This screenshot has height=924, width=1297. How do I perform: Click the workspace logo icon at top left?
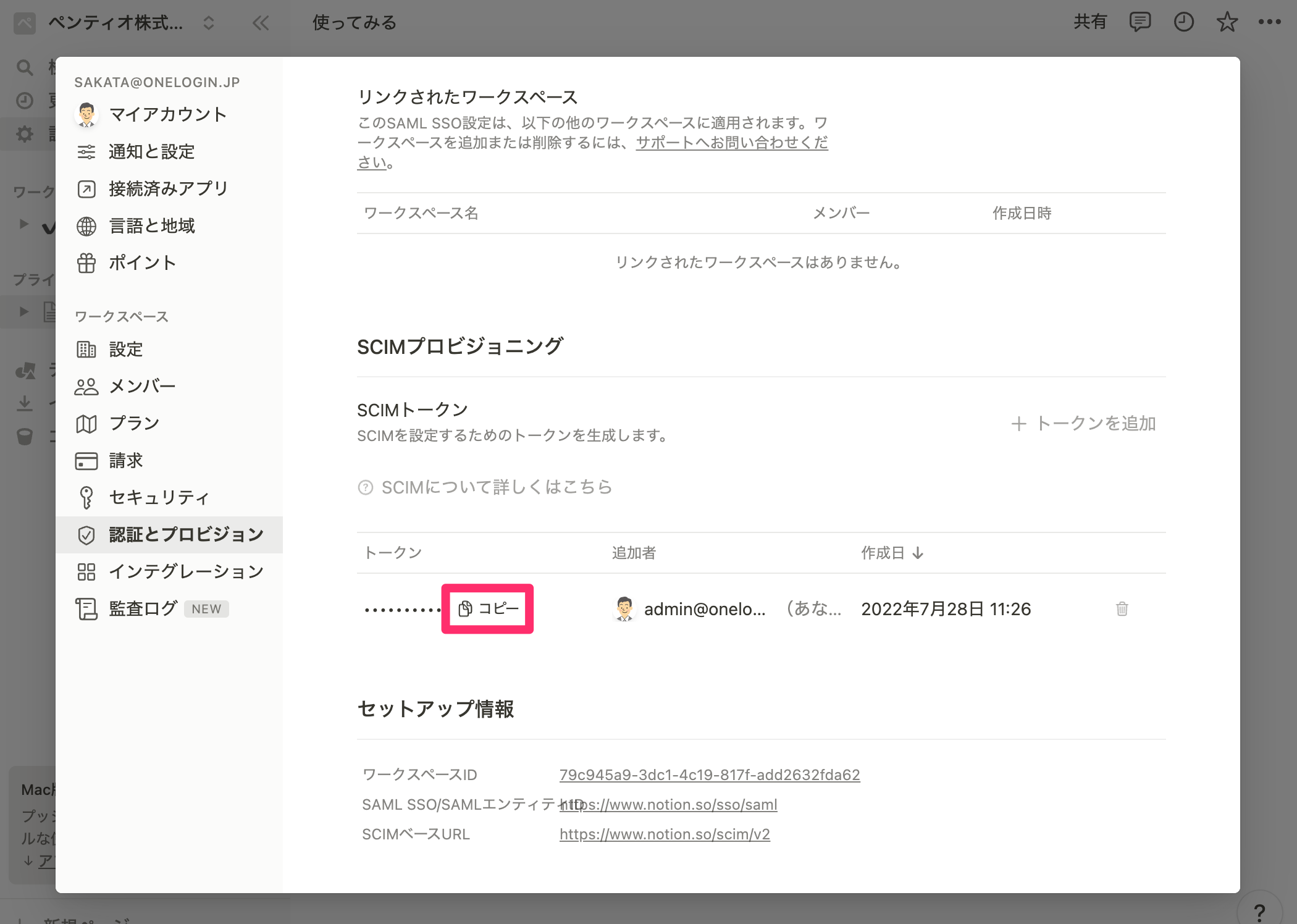pos(25,23)
